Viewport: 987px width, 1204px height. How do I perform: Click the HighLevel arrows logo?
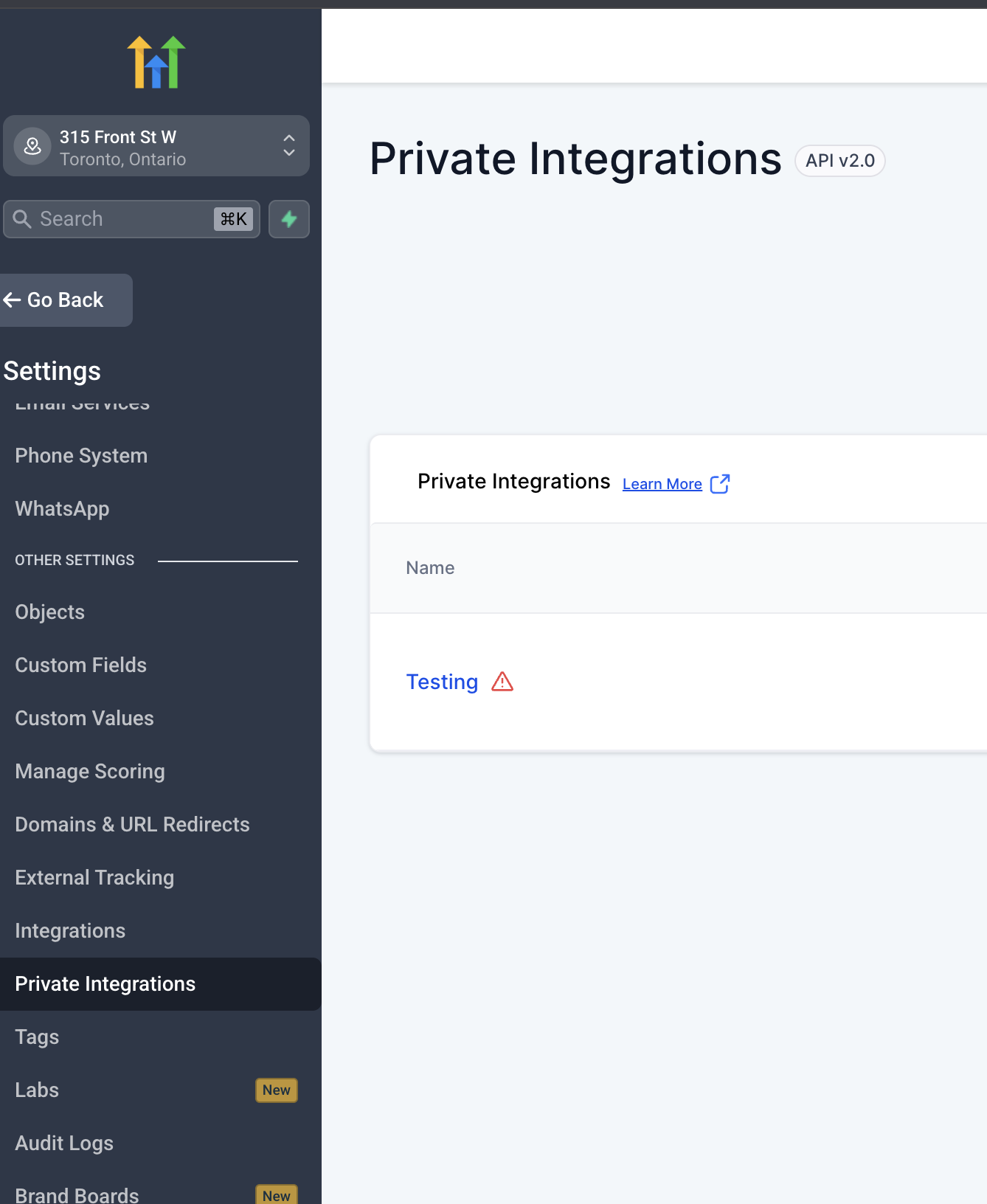pyautogui.click(x=156, y=63)
